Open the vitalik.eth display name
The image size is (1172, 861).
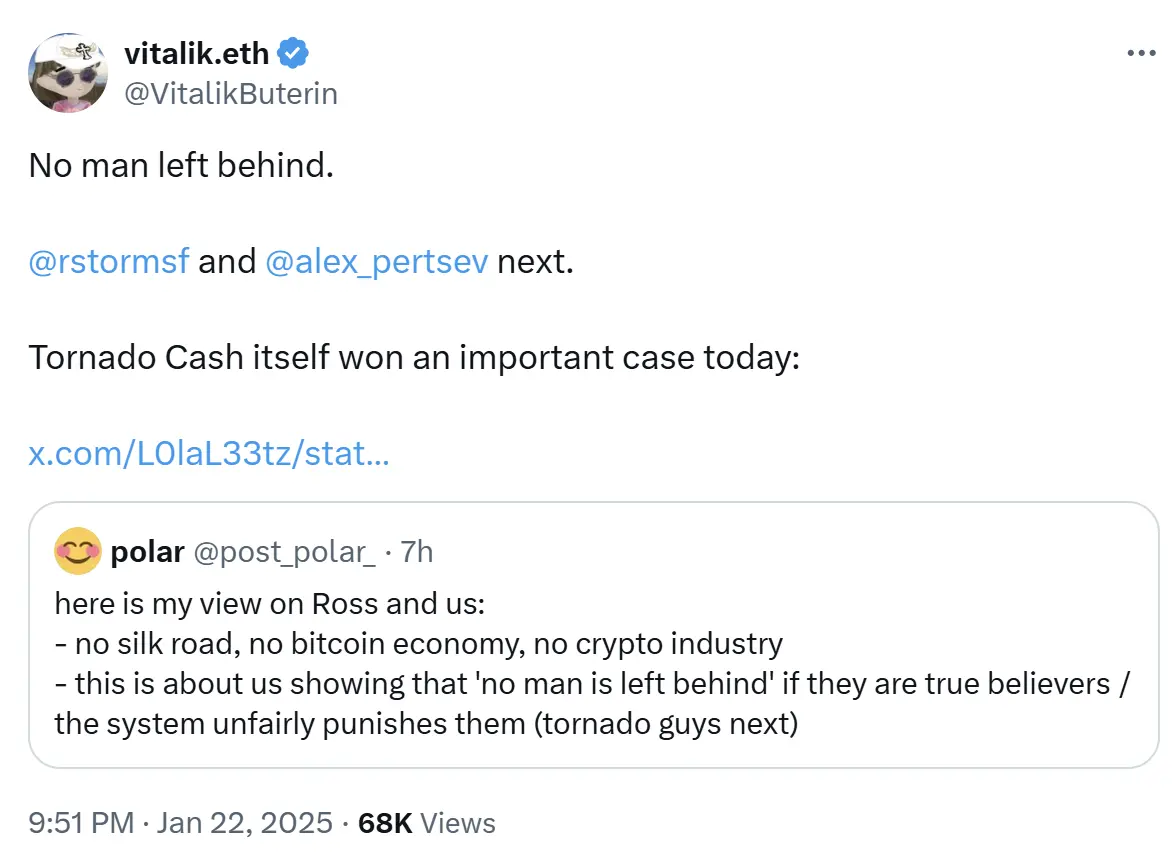tap(196, 54)
